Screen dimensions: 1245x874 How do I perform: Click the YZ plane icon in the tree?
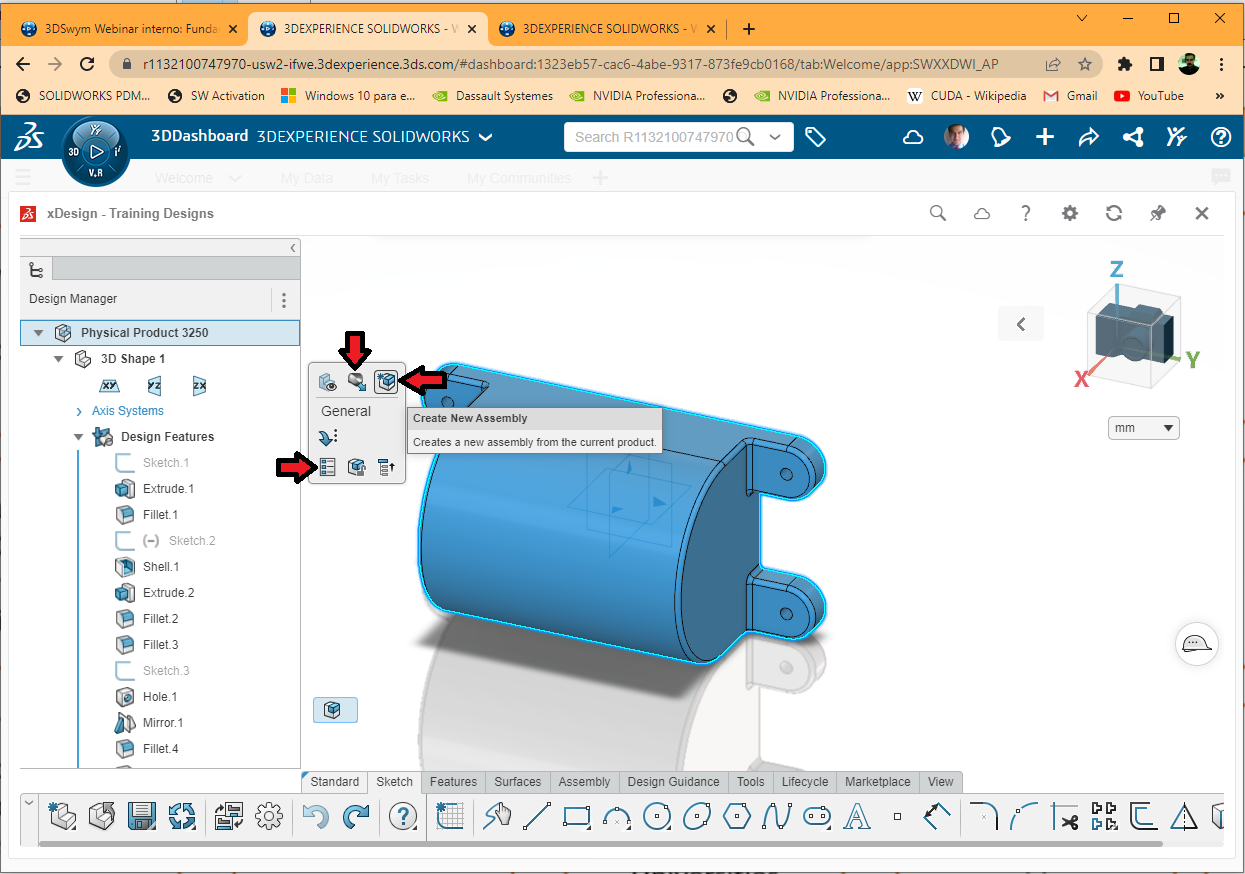(x=155, y=386)
